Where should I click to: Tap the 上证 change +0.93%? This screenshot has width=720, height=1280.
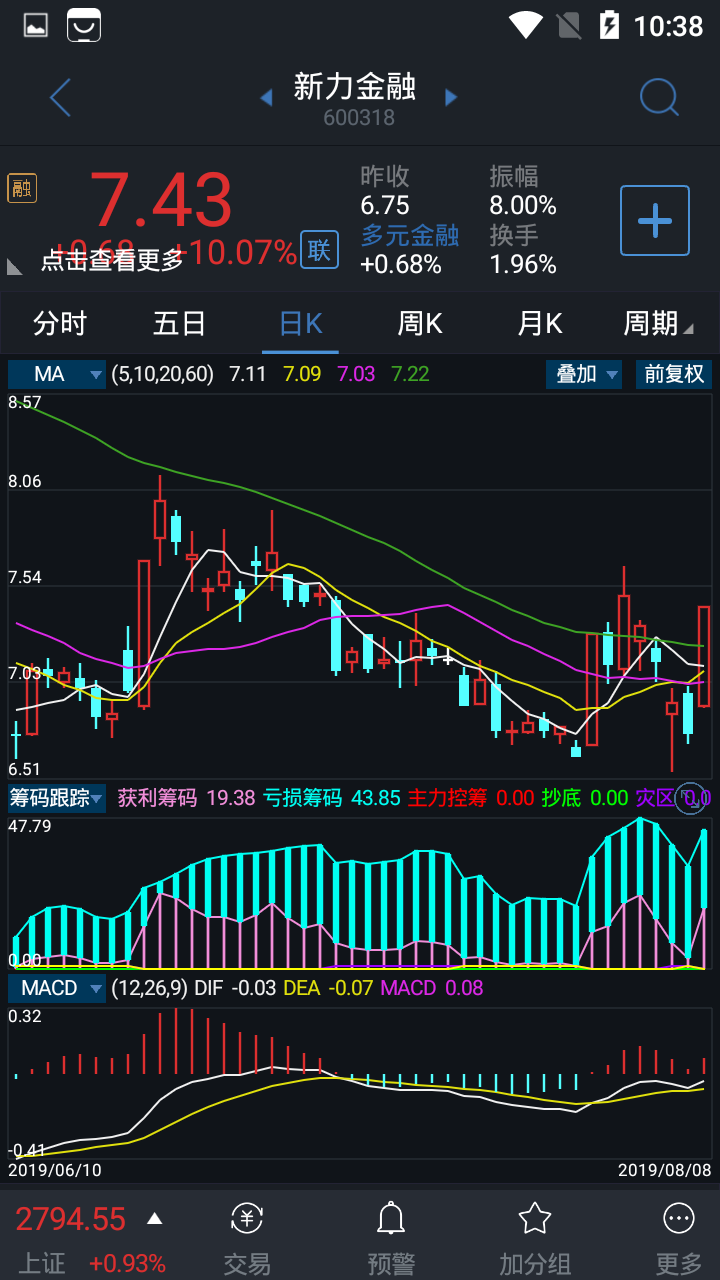pos(127,1263)
